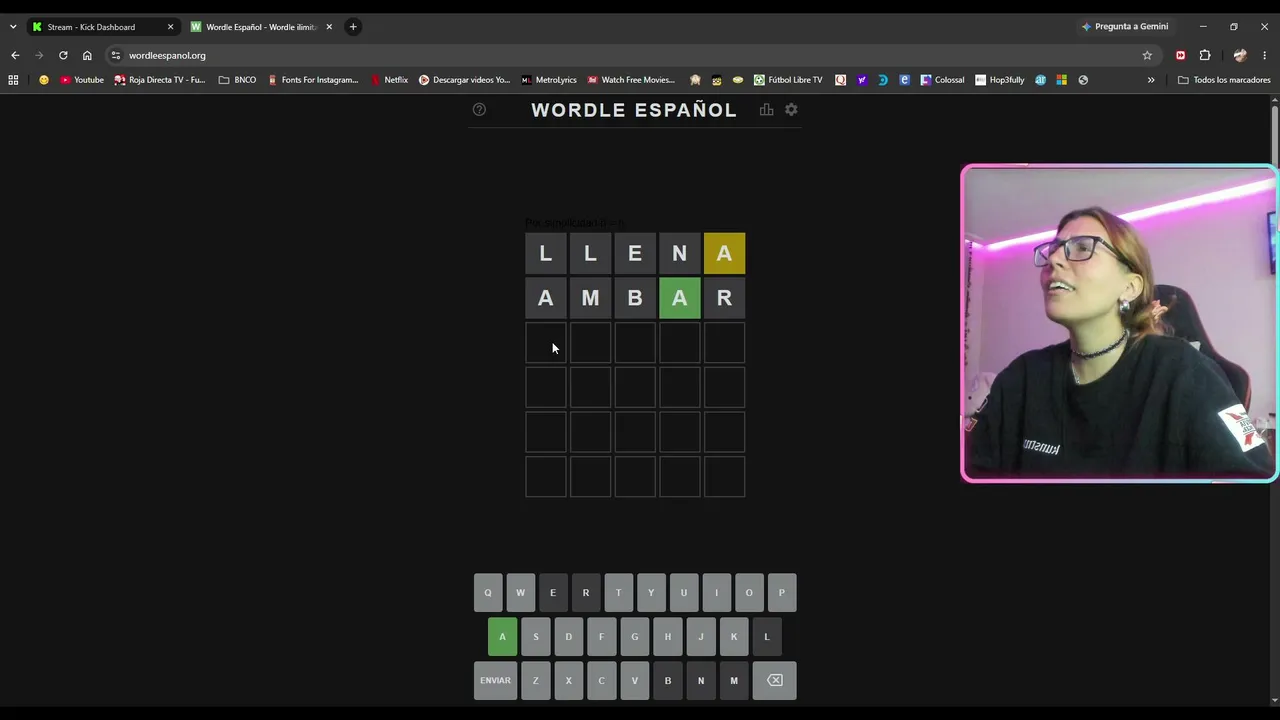Open the Apps grid in the bookmarks bar
This screenshot has height=720, width=1280.
tap(13, 80)
